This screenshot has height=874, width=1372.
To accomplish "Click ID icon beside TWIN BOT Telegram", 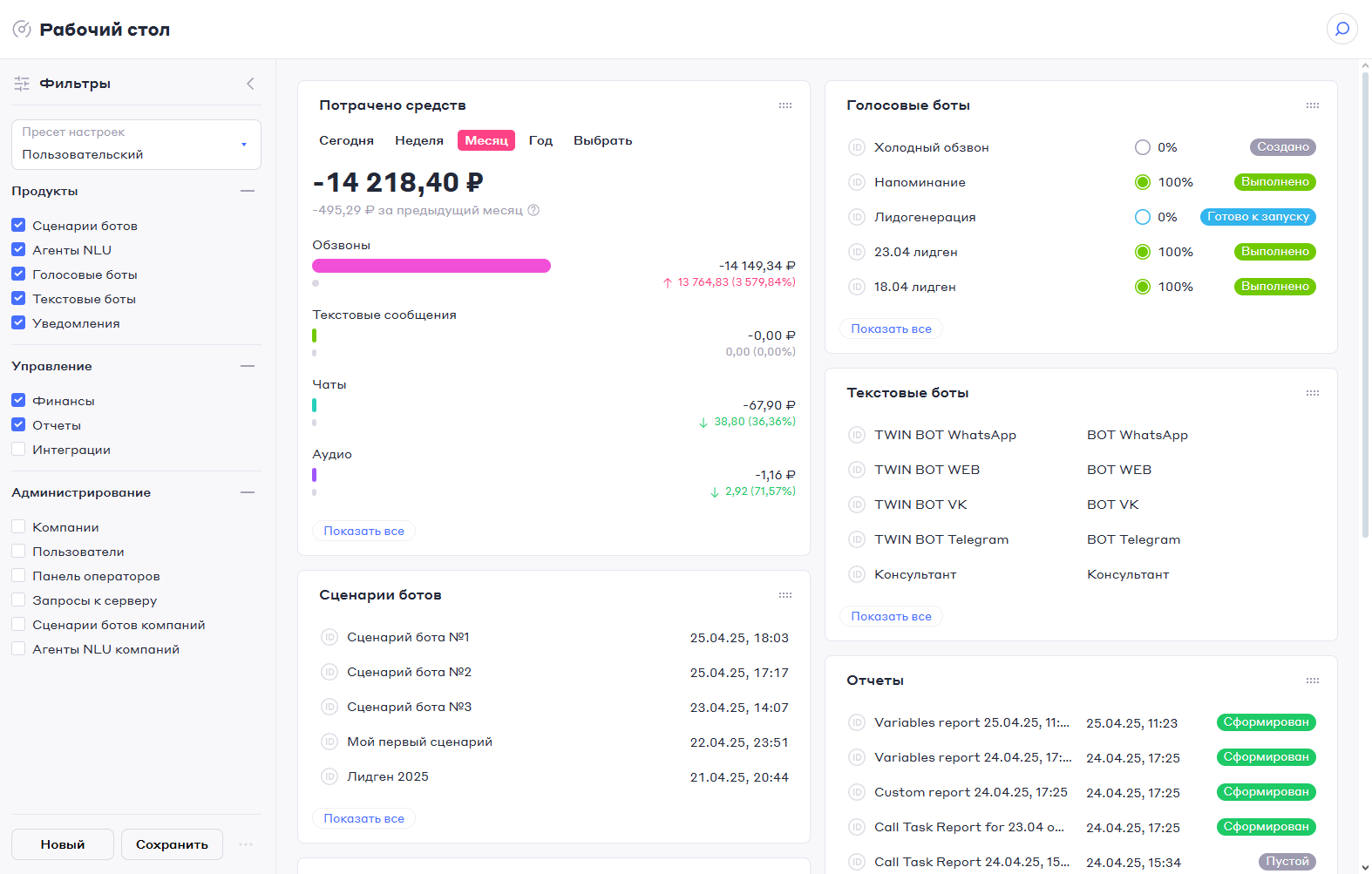I will pyautogui.click(x=856, y=539).
